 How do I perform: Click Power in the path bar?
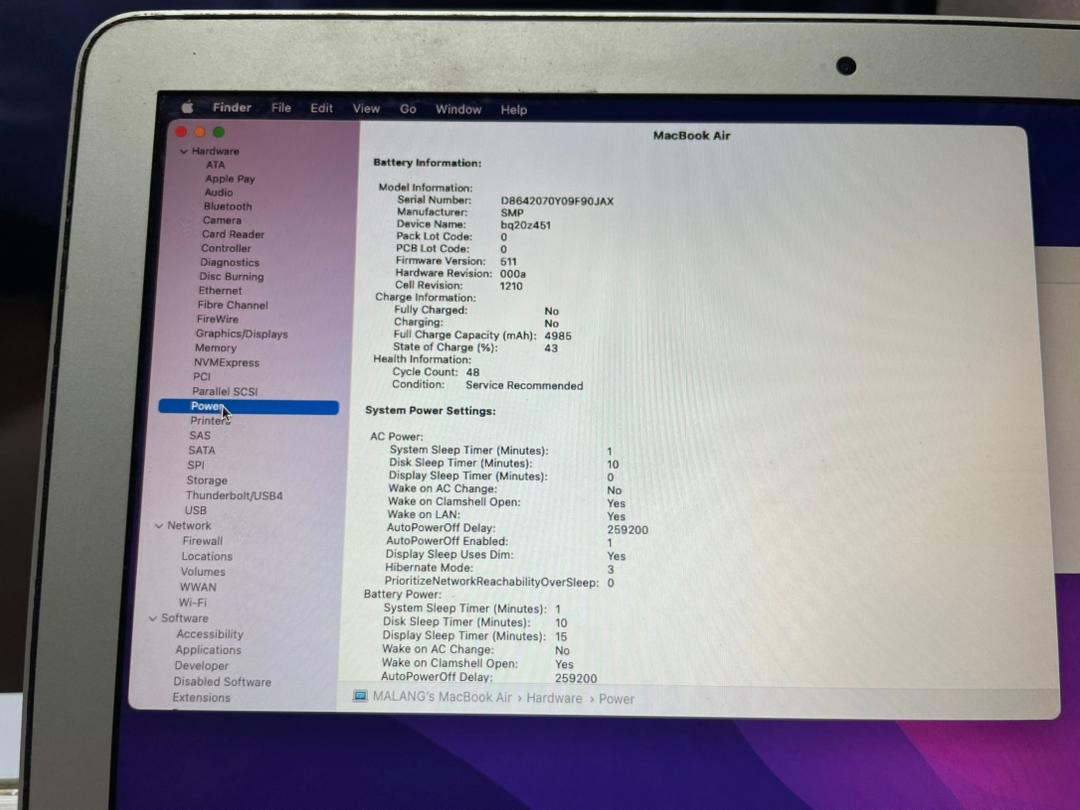point(616,699)
